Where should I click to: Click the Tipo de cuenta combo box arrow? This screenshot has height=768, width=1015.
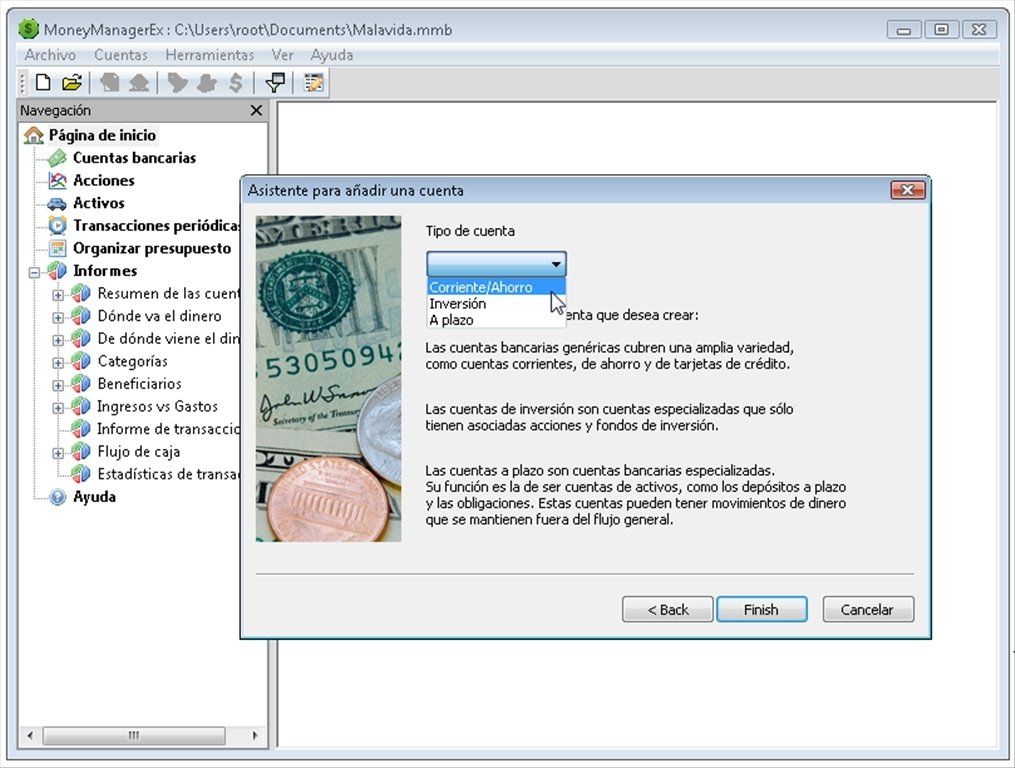(555, 264)
